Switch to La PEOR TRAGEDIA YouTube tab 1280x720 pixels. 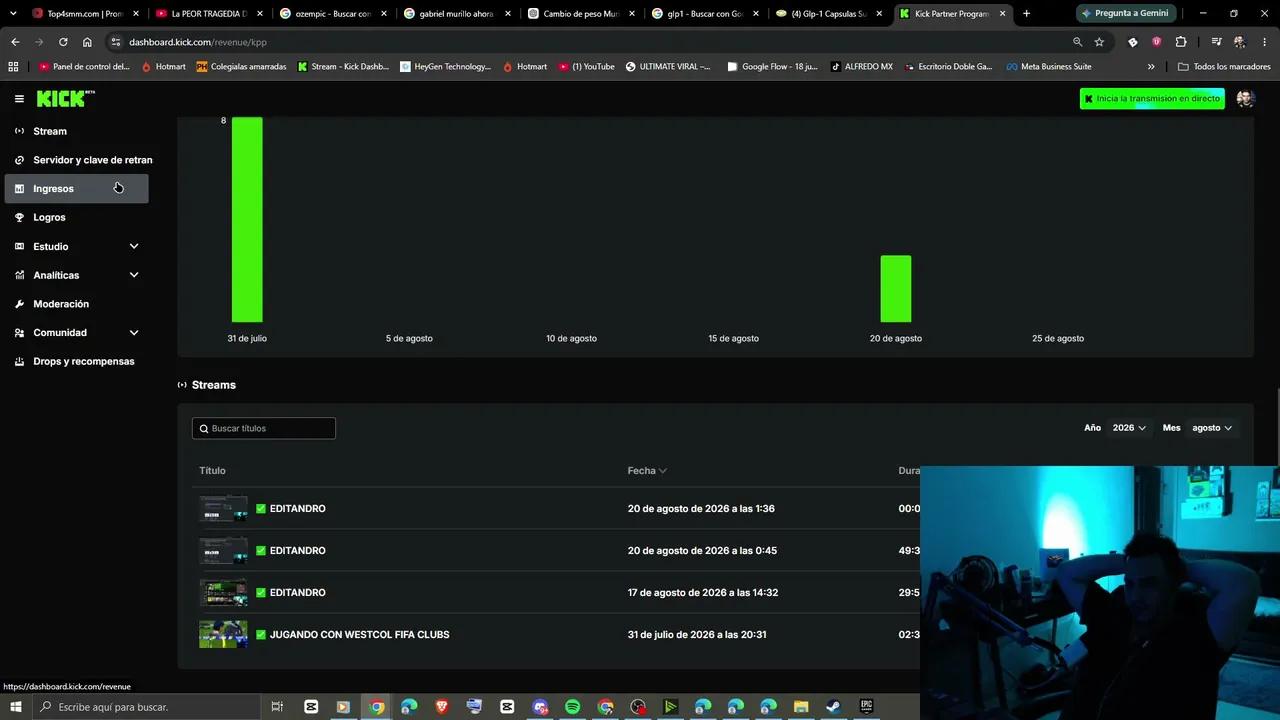point(209,14)
